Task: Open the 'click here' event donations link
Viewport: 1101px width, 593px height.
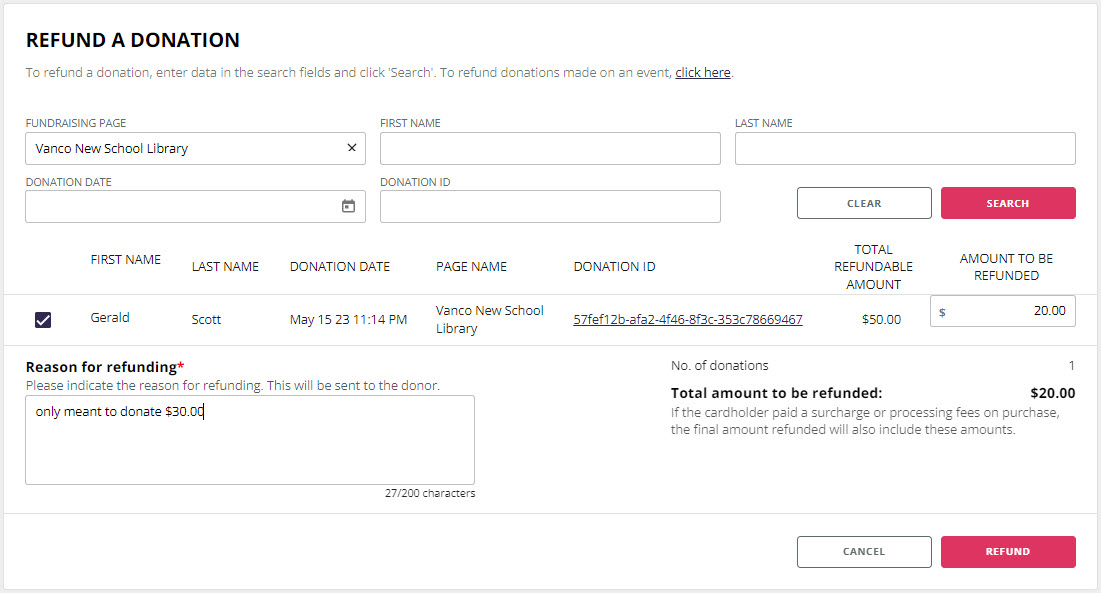Action: (x=702, y=72)
